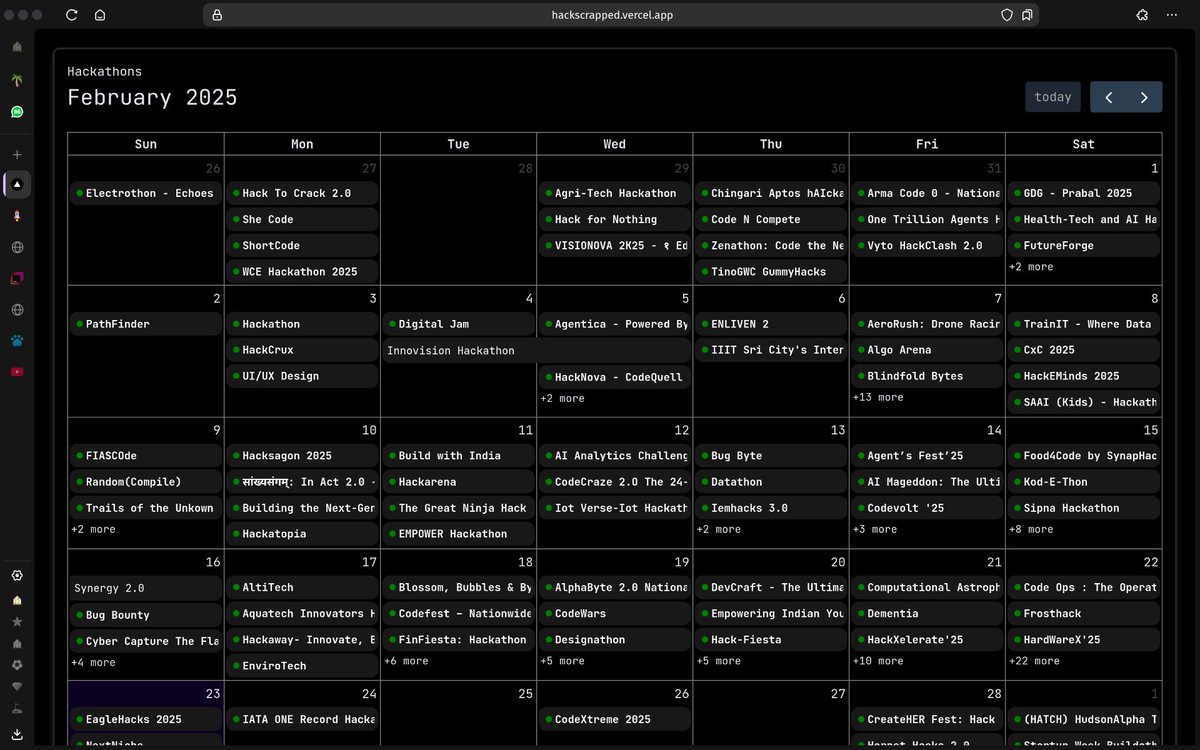Open the 'Electrothon - Echoes' event
Image resolution: width=1200 pixels, height=750 pixels.
pos(146,193)
